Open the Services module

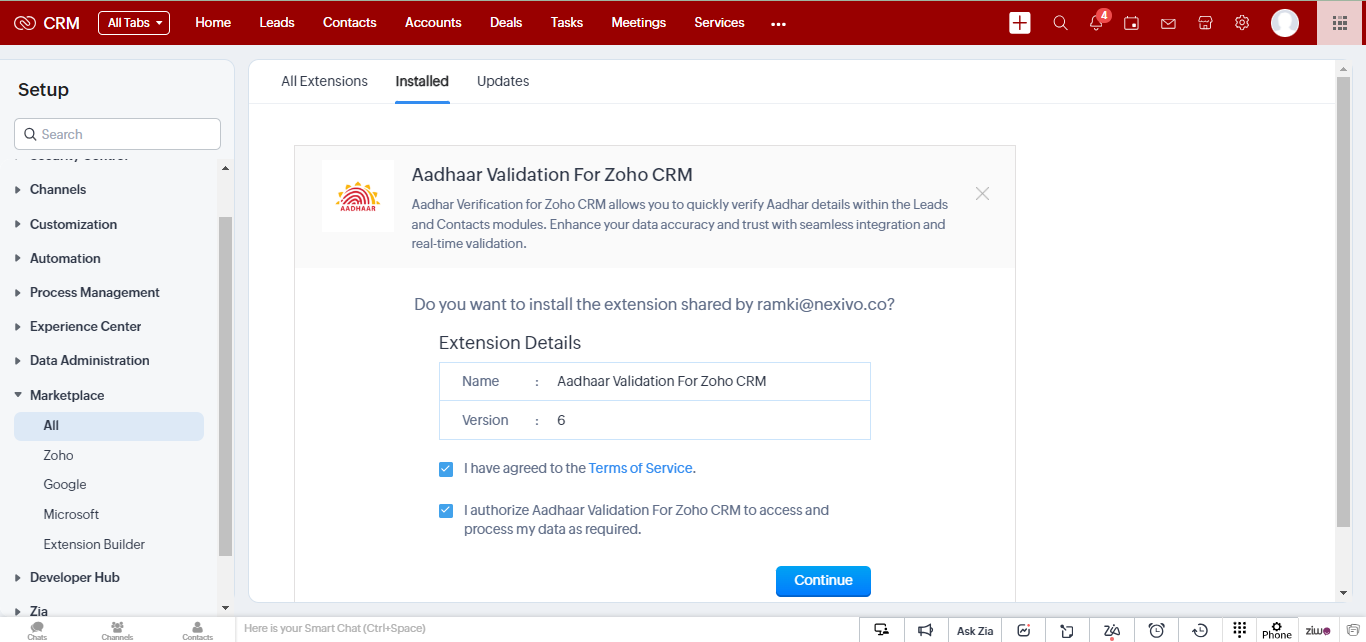coord(720,23)
